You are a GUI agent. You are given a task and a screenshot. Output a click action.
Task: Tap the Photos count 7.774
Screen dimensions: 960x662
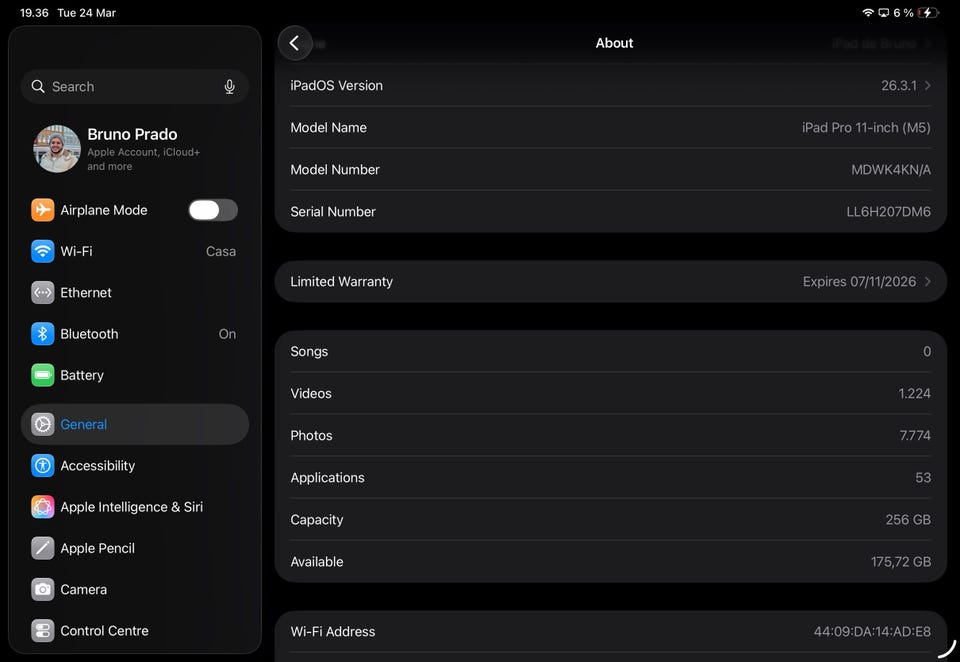(915, 435)
